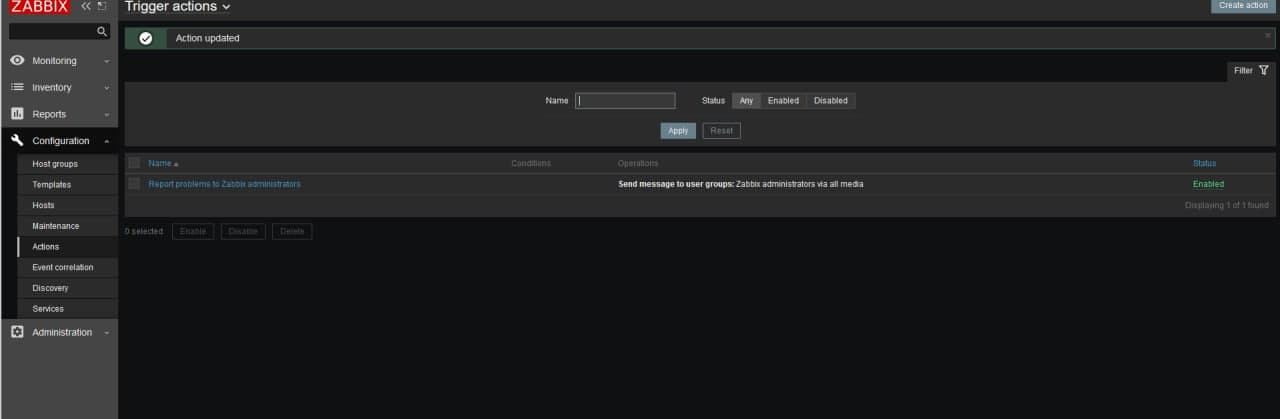Click the Filter tab label
This screenshot has height=419, width=1280.
click(x=1243, y=71)
